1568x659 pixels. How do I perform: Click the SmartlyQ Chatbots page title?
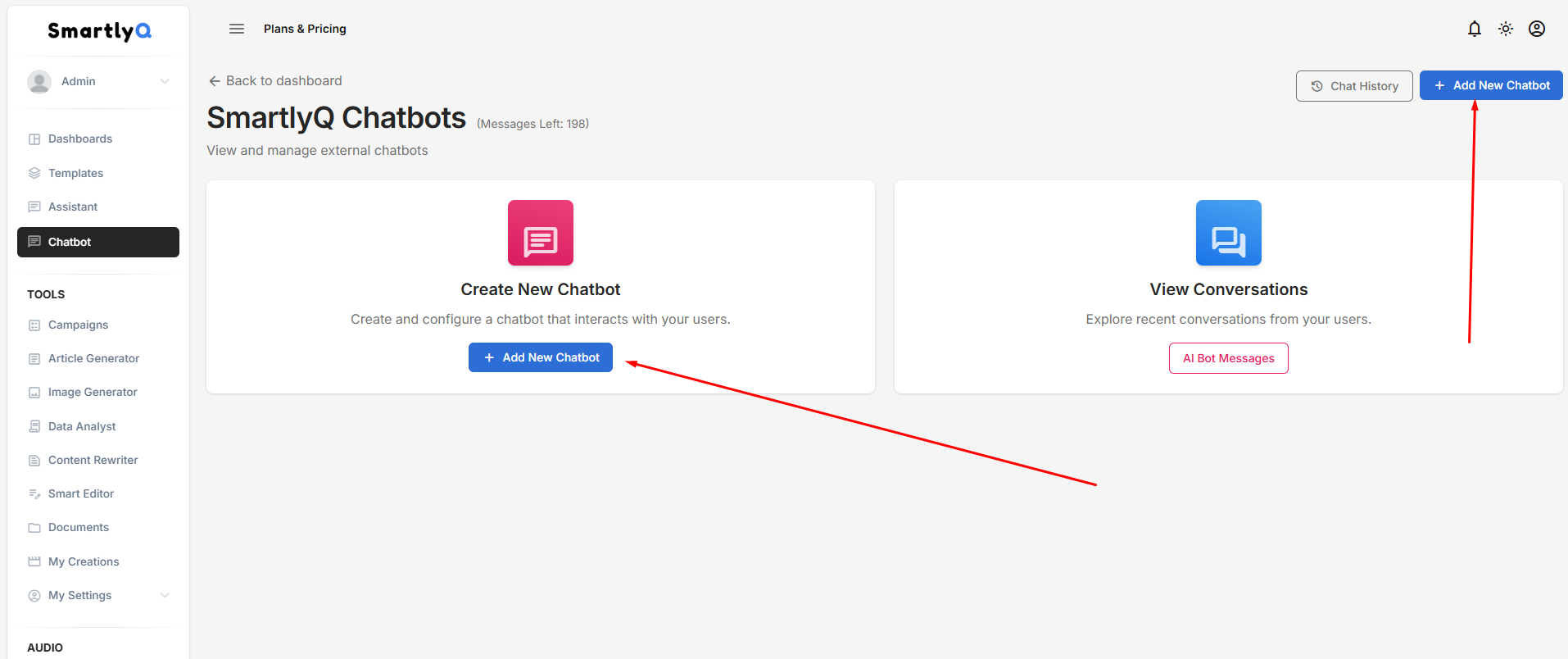(336, 118)
